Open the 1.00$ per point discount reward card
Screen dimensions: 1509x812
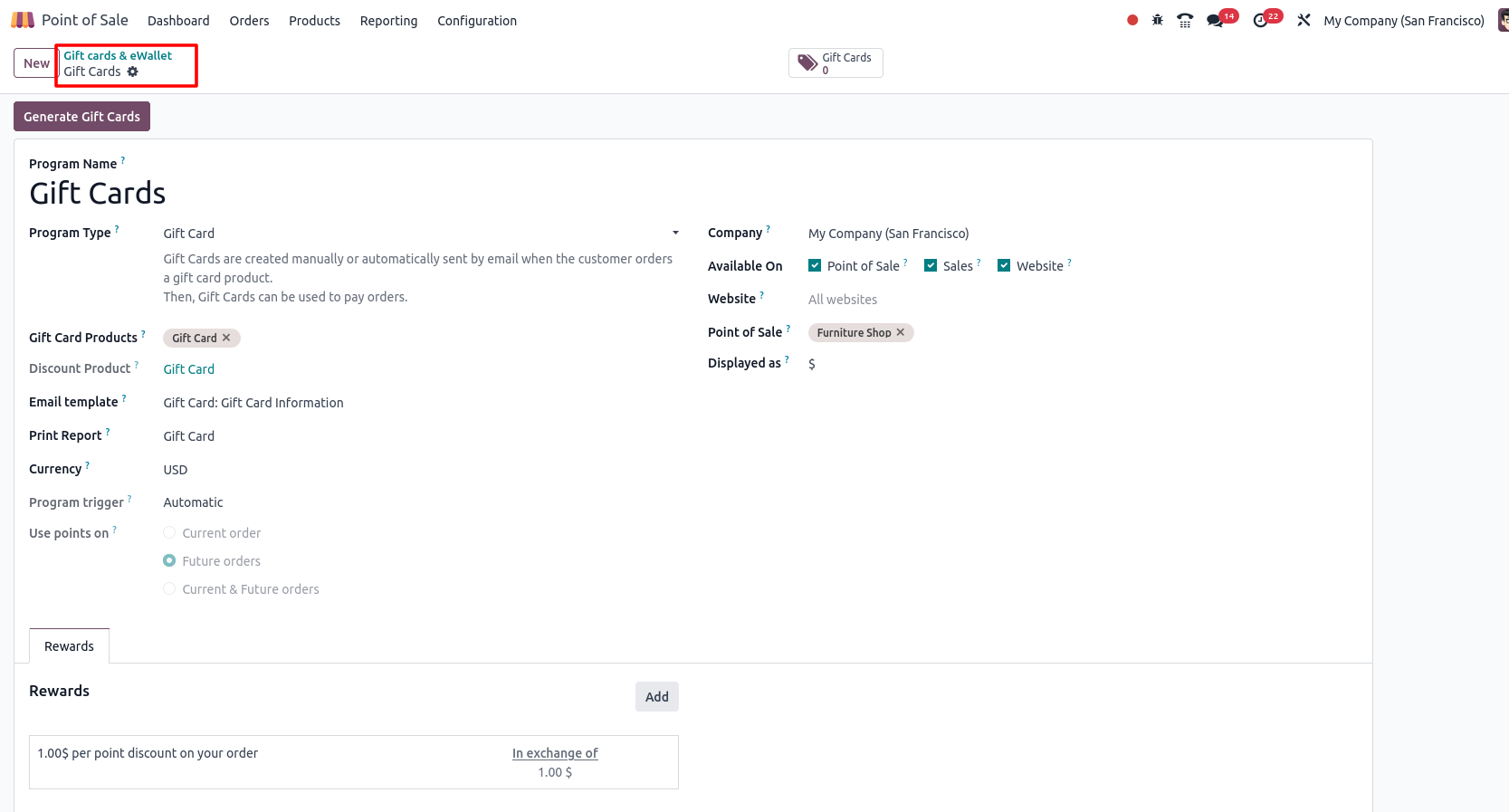(354, 762)
